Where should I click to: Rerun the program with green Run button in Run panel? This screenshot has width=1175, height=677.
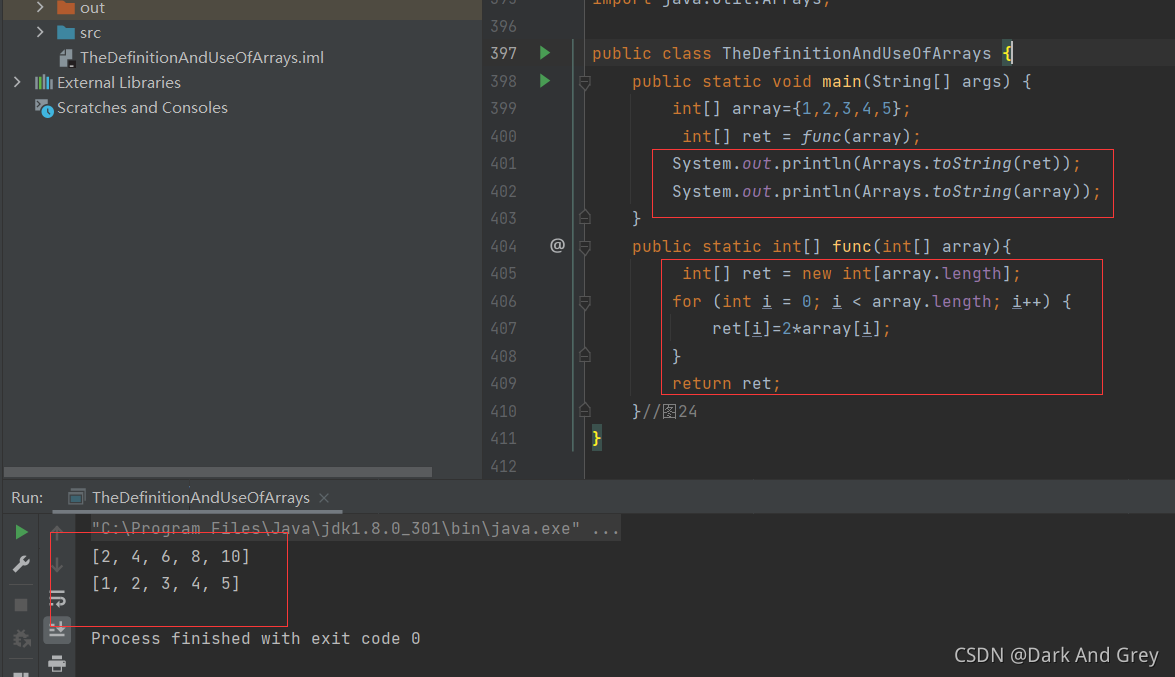pyautogui.click(x=21, y=532)
